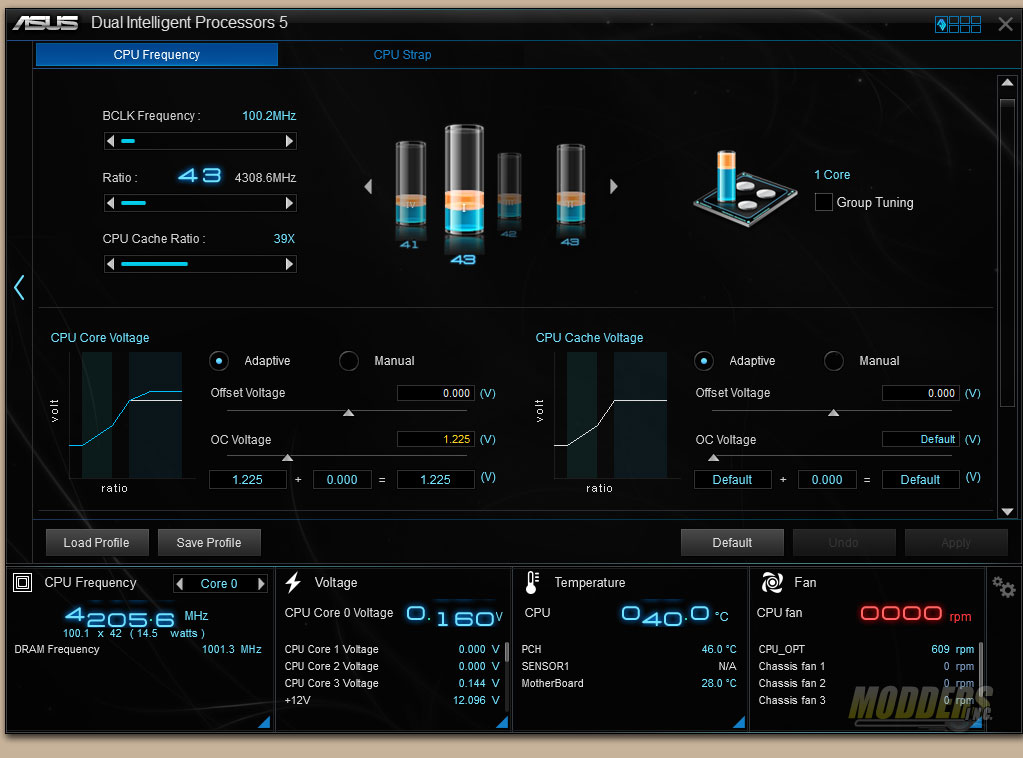Collapse side panel with left chevron

(20, 287)
